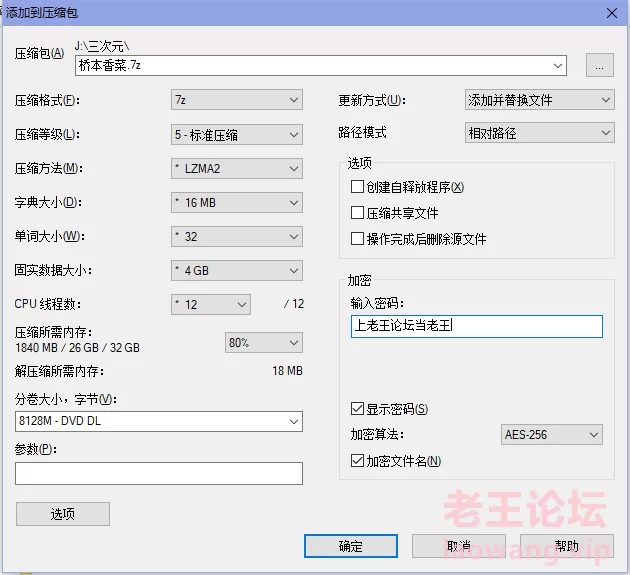This screenshot has width=630, height=575.
Task: Click the 选项 button at bottom left
Action: click(63, 514)
